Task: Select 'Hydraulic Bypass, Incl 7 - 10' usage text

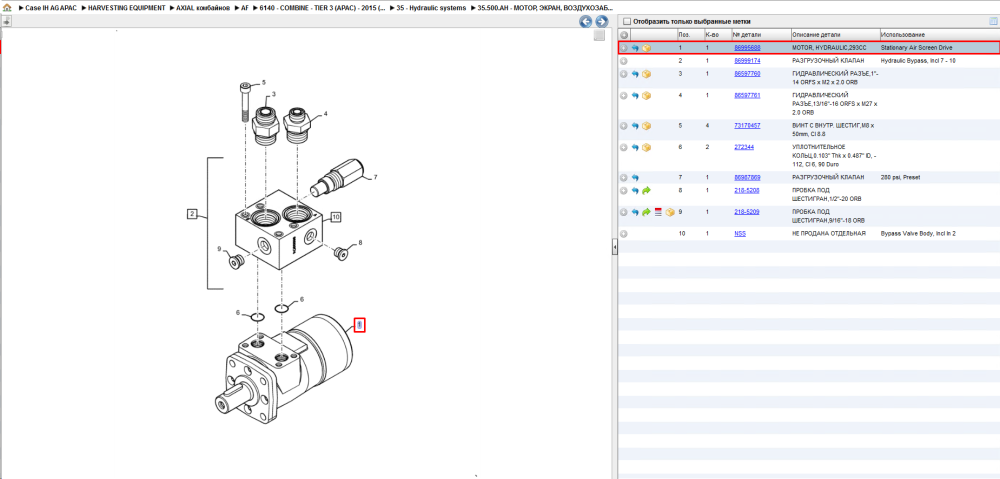Action: (918, 61)
